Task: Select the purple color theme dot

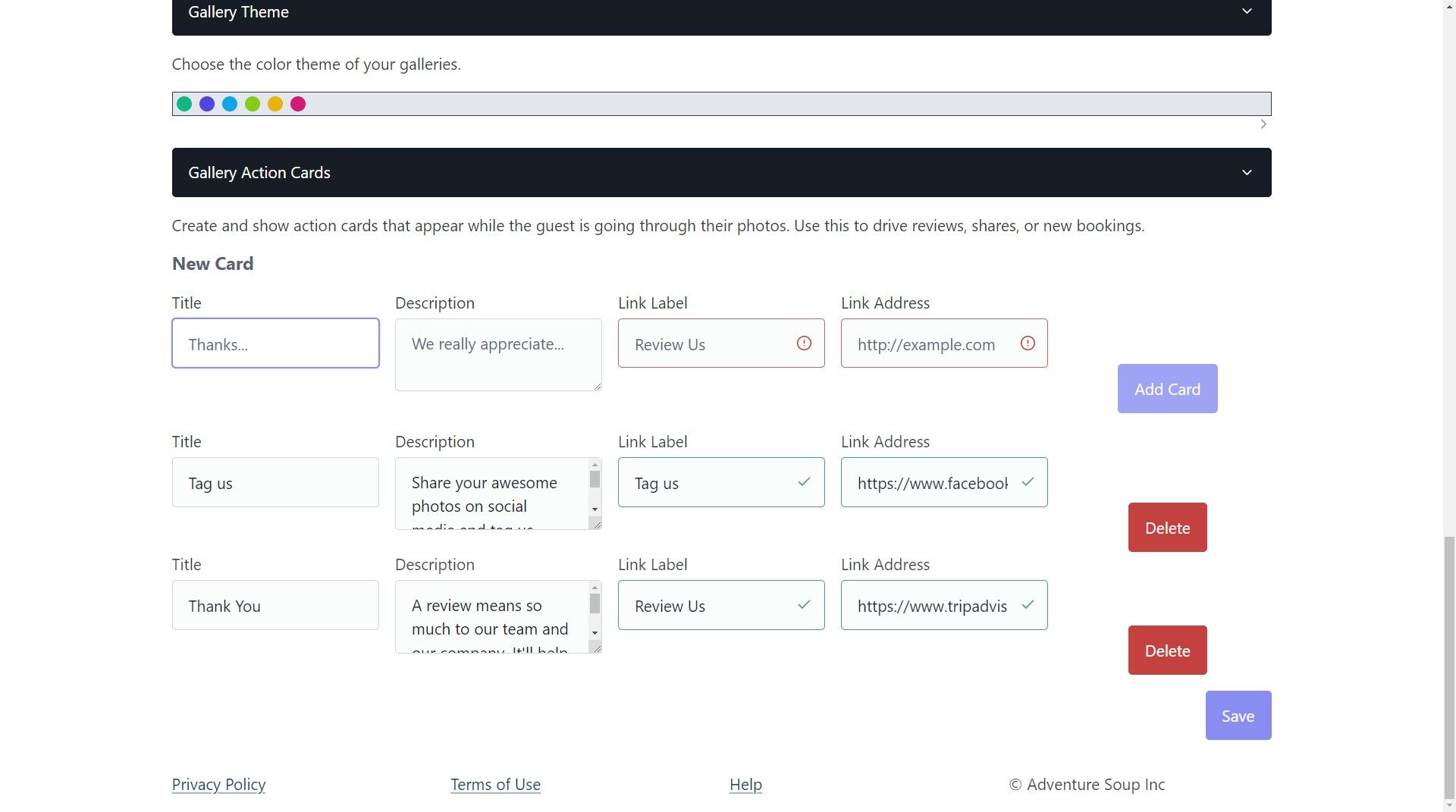Action: click(207, 104)
